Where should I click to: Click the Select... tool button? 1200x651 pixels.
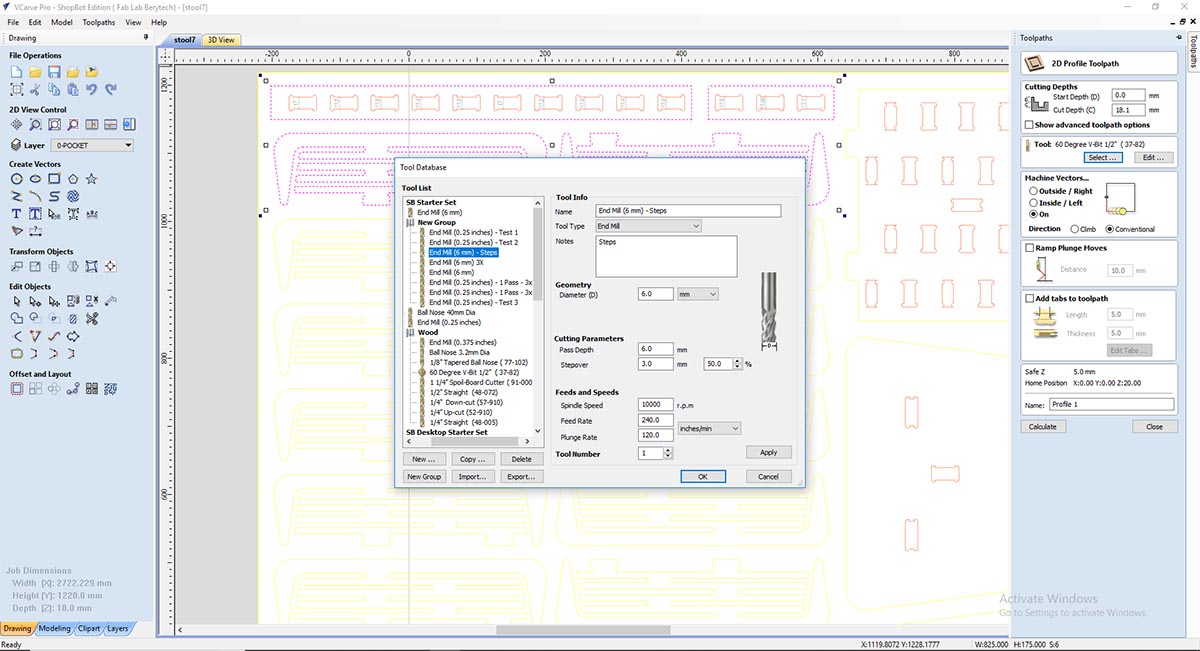tap(1102, 157)
